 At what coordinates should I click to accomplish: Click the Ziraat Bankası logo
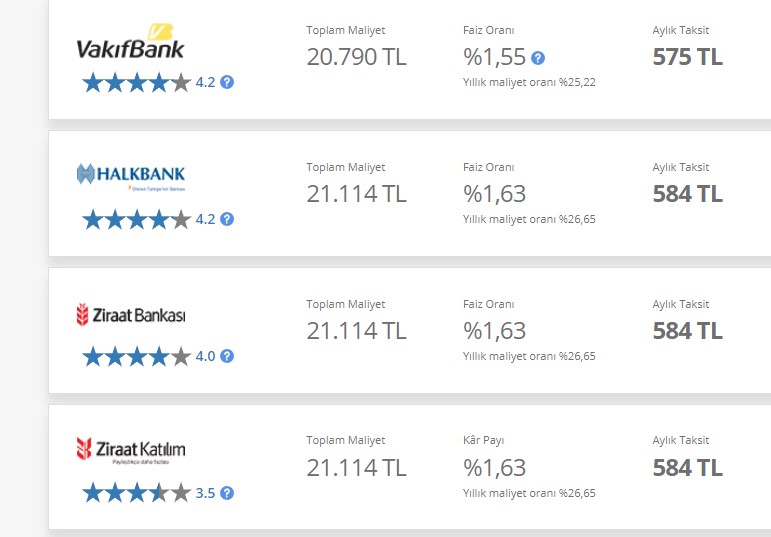[x=131, y=315]
